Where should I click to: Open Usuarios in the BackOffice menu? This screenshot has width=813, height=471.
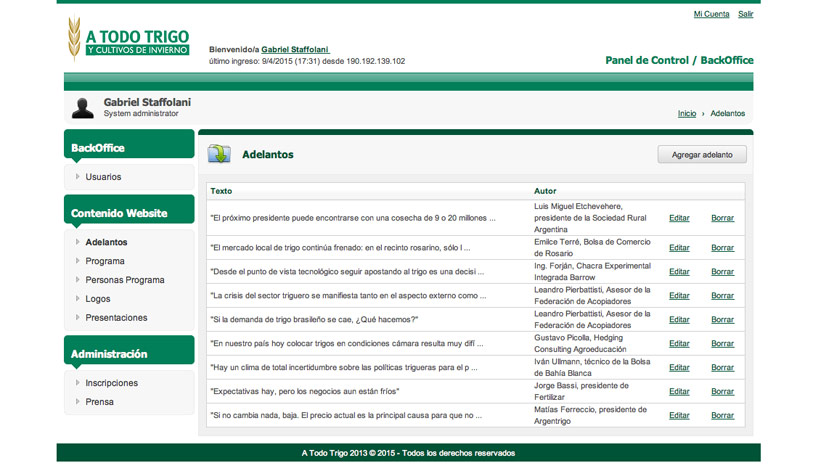click(x=103, y=177)
